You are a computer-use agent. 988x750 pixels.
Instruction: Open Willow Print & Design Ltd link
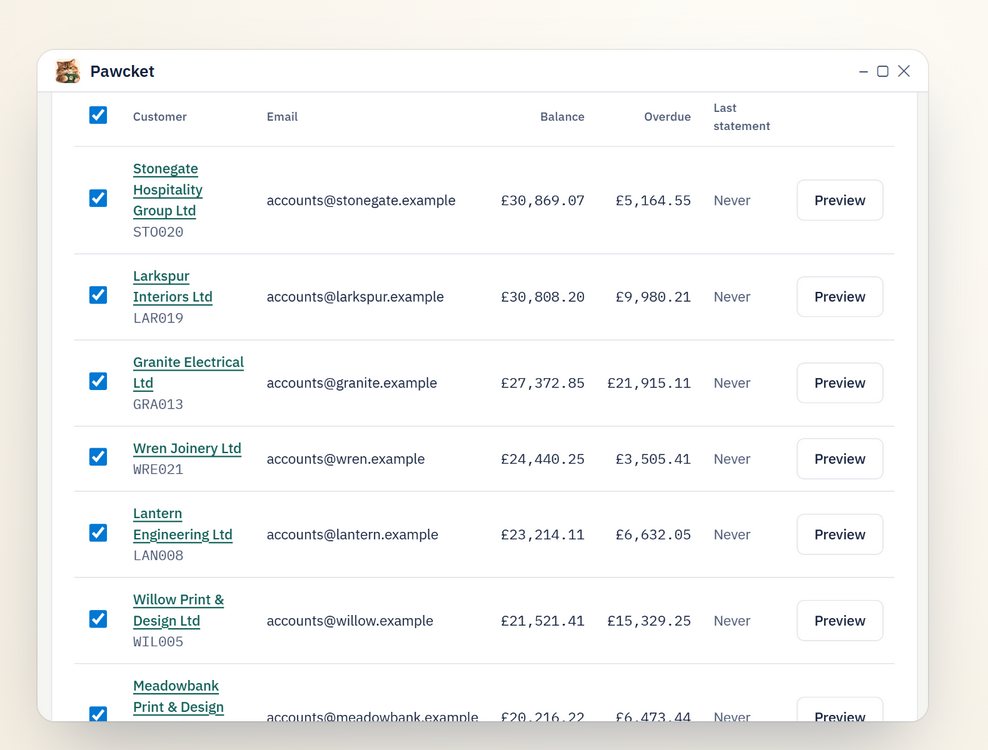(x=178, y=610)
